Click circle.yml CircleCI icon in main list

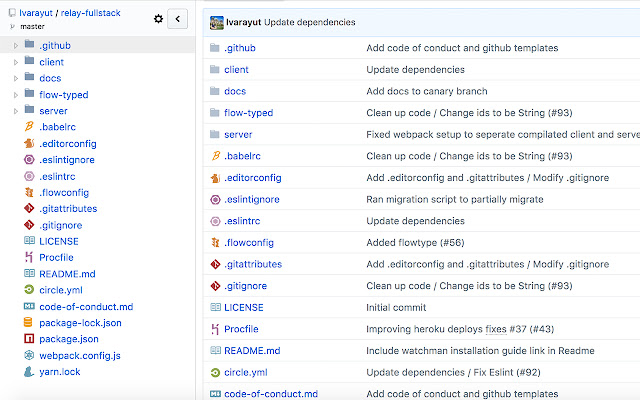pos(215,372)
